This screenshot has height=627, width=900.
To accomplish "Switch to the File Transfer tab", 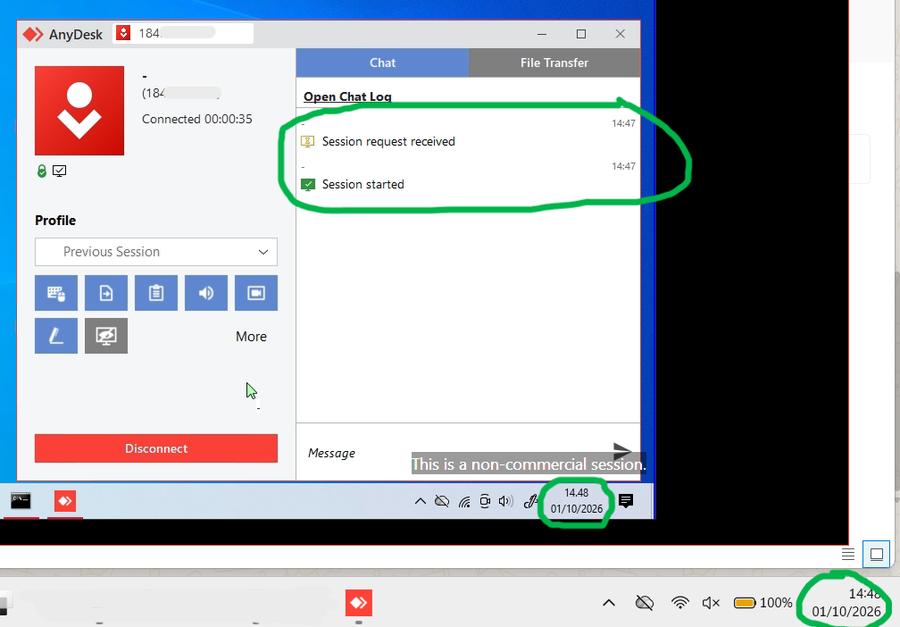I will click(554, 63).
